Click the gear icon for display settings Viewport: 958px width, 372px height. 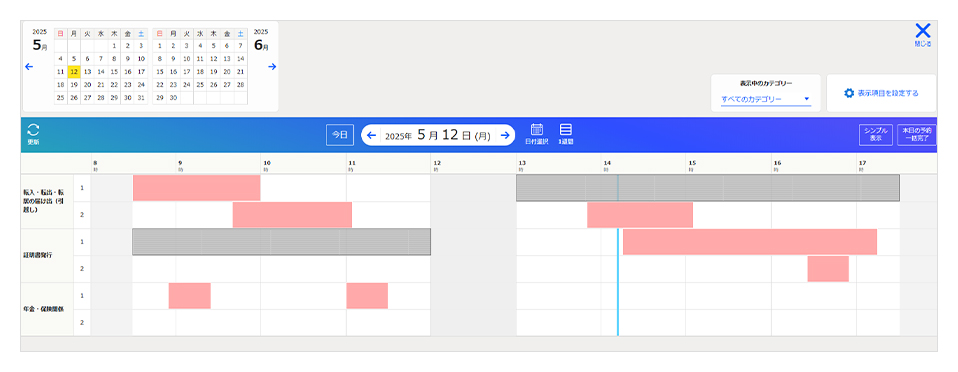(849, 93)
